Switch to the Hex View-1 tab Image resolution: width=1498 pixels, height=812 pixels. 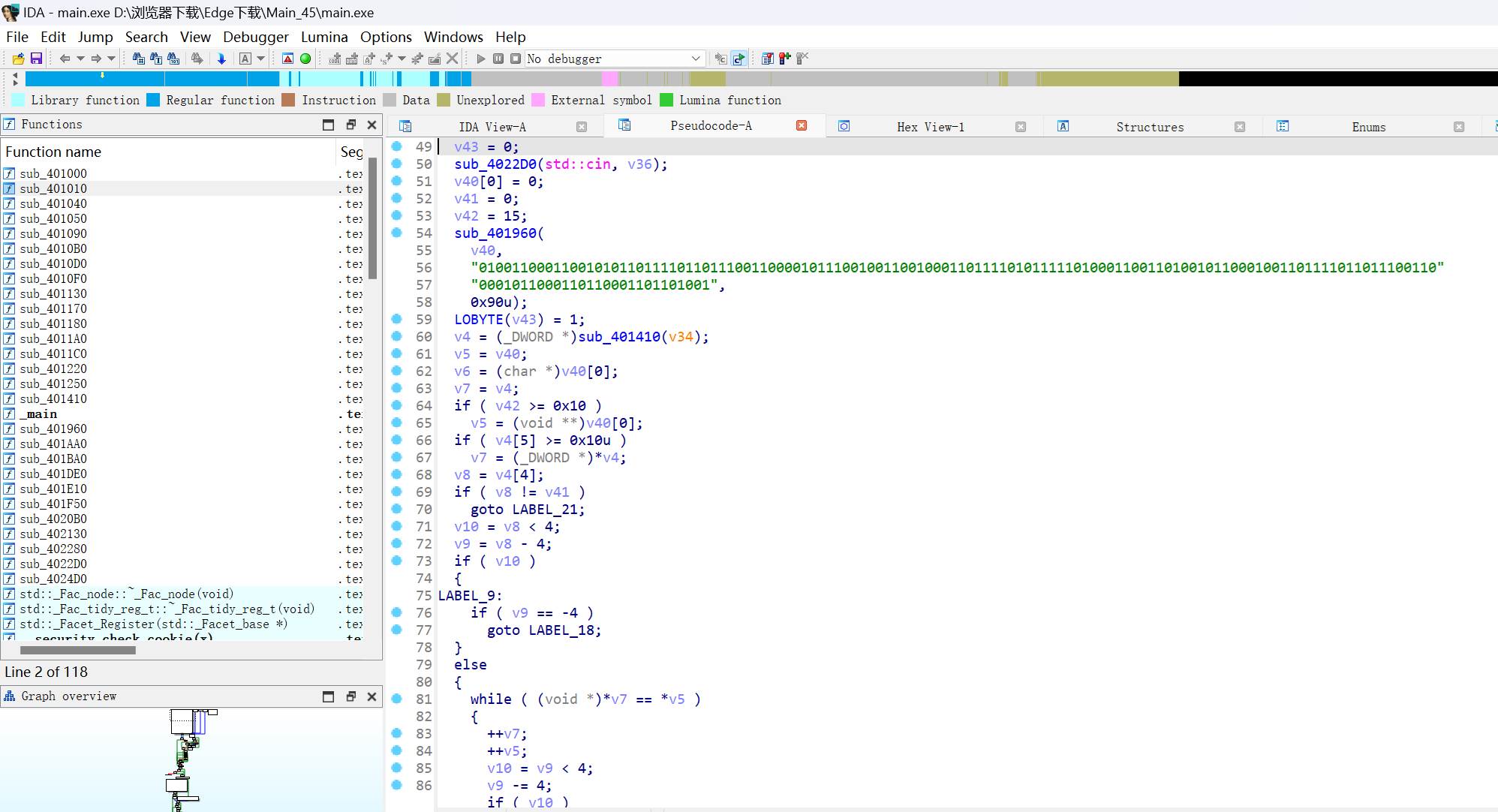pyautogui.click(x=931, y=127)
